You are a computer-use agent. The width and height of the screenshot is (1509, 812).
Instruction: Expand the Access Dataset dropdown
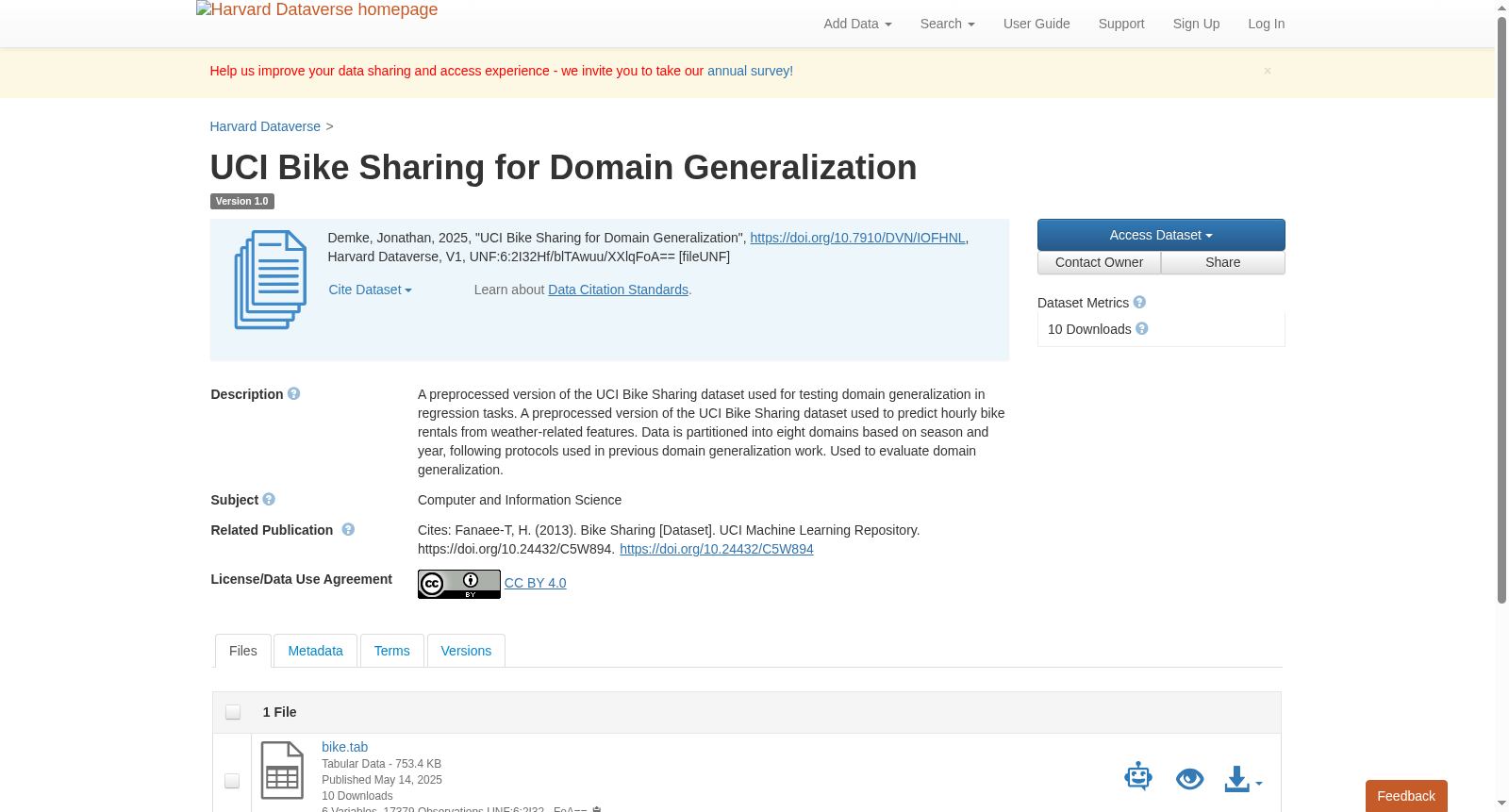[1161, 235]
